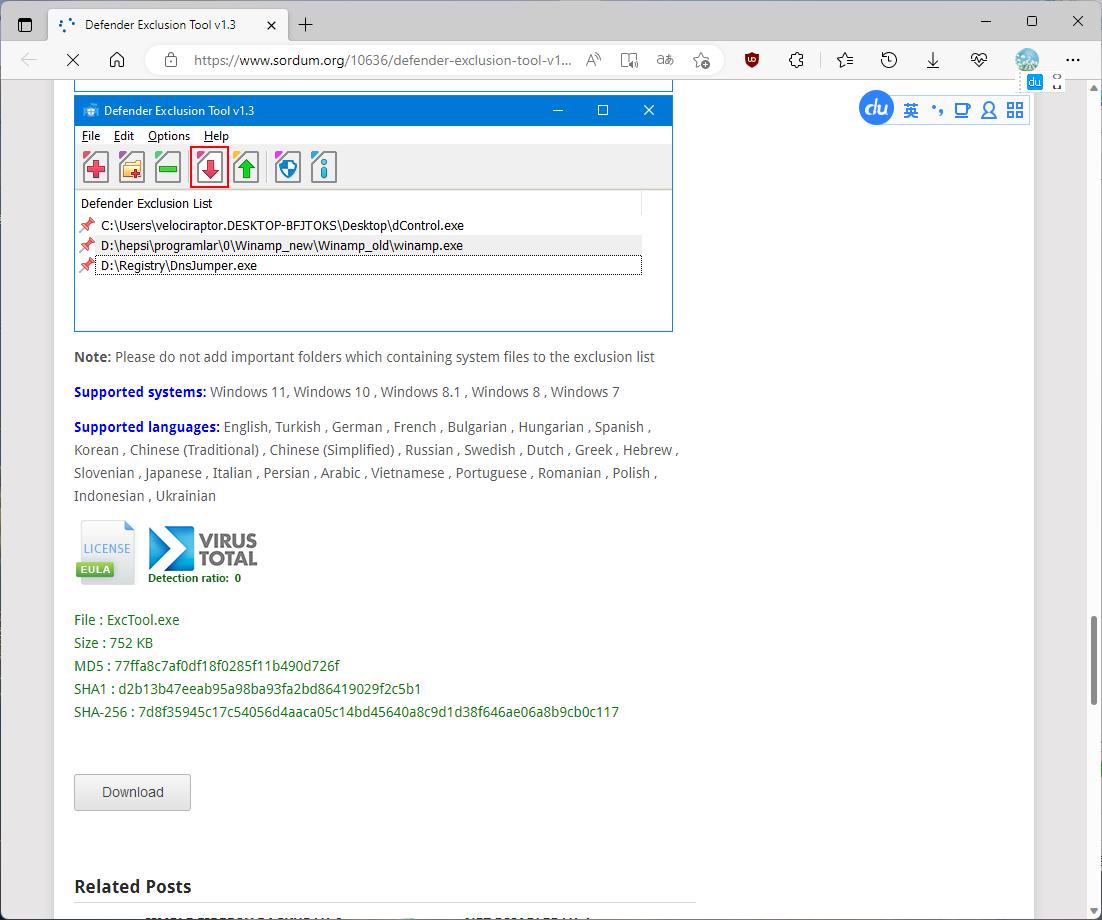This screenshot has height=920, width=1102.
Task: Open the File menu dropdown
Action: (x=91, y=136)
